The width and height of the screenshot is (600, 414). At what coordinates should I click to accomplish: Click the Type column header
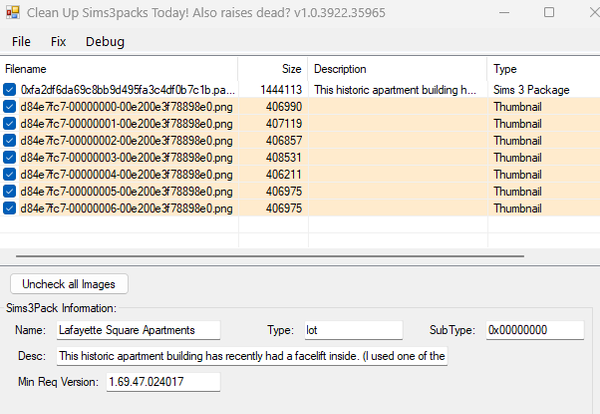pos(544,69)
